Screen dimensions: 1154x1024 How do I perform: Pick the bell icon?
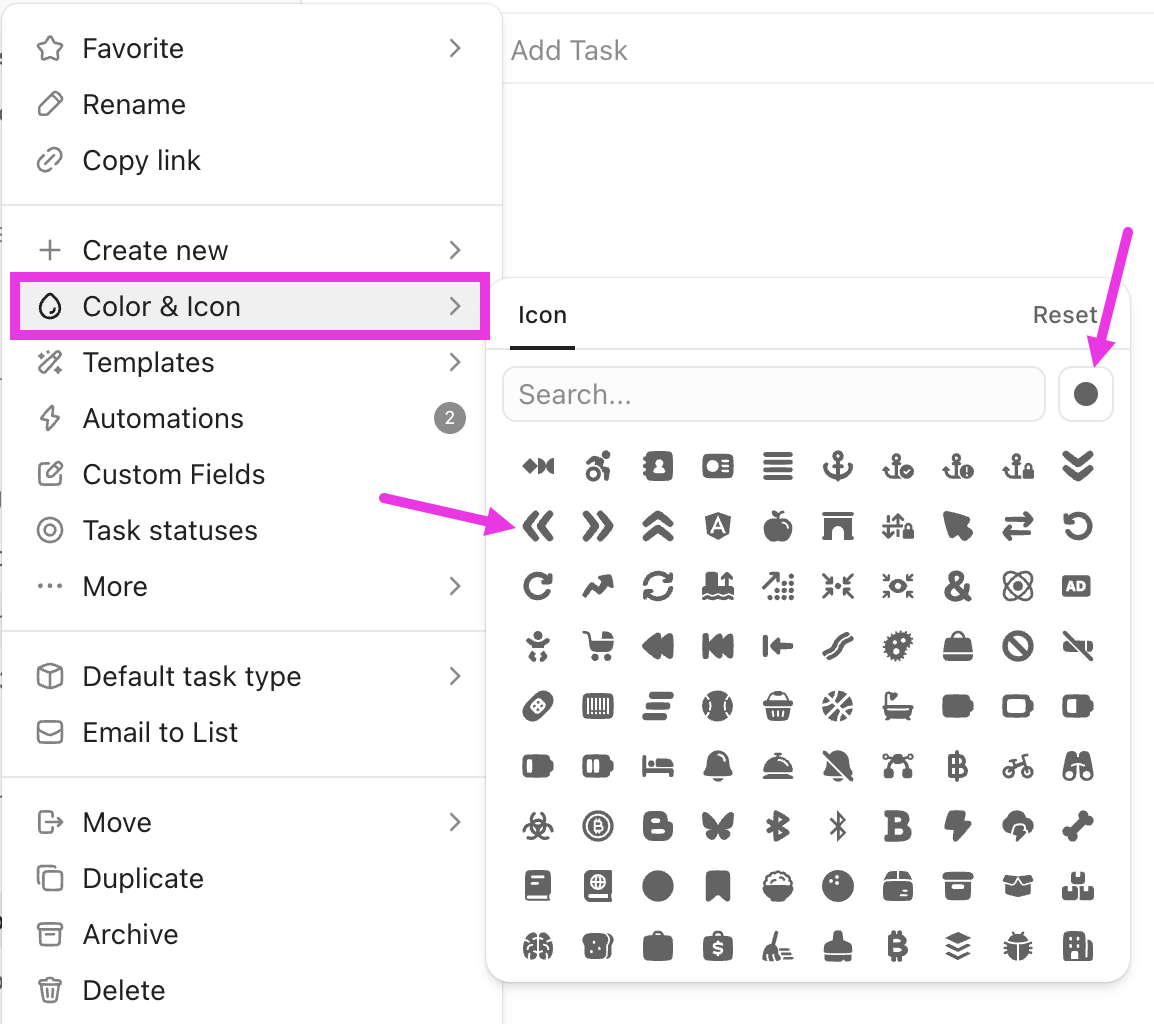click(718, 766)
